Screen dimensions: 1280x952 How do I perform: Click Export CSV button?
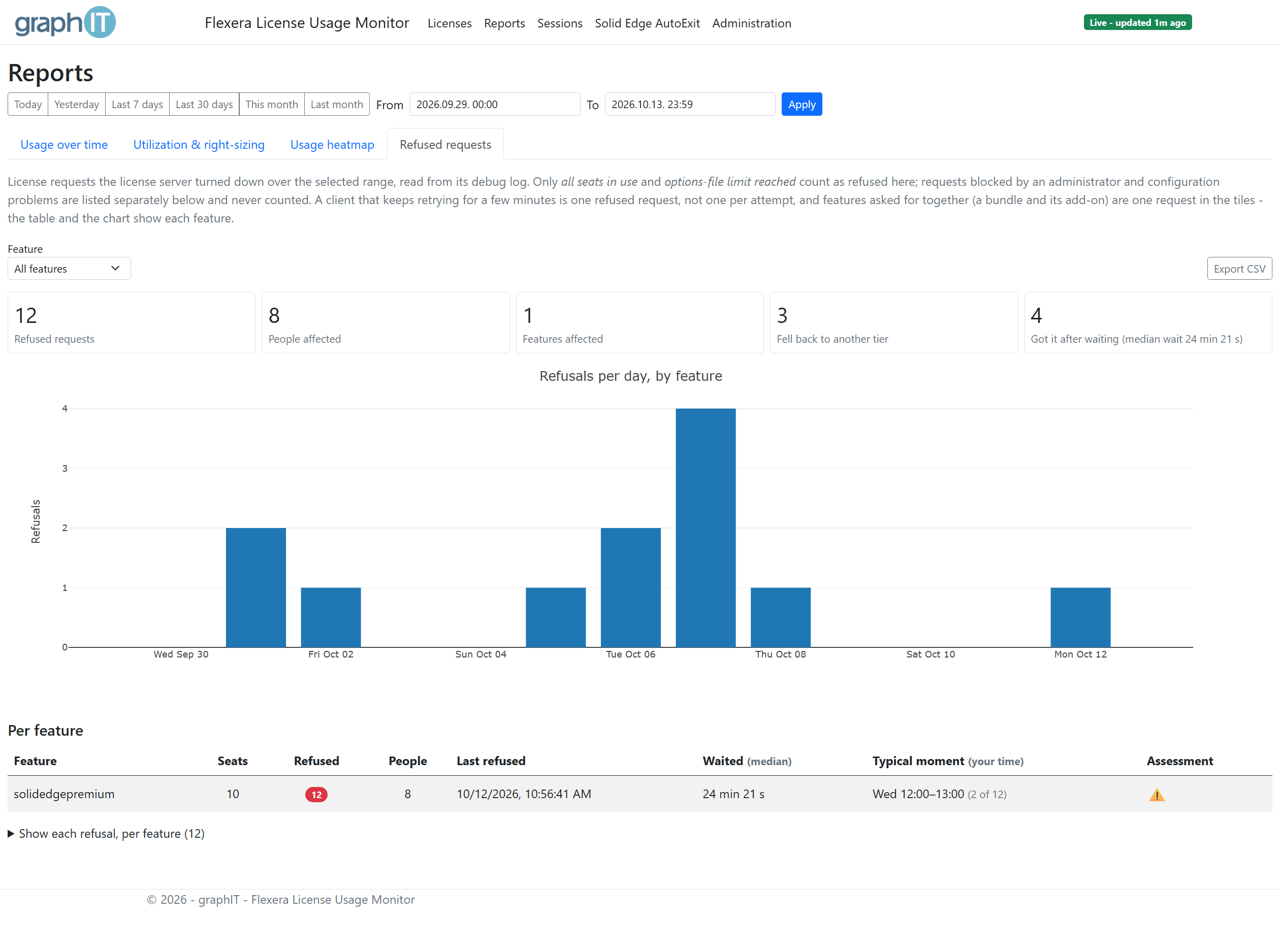pyautogui.click(x=1239, y=269)
